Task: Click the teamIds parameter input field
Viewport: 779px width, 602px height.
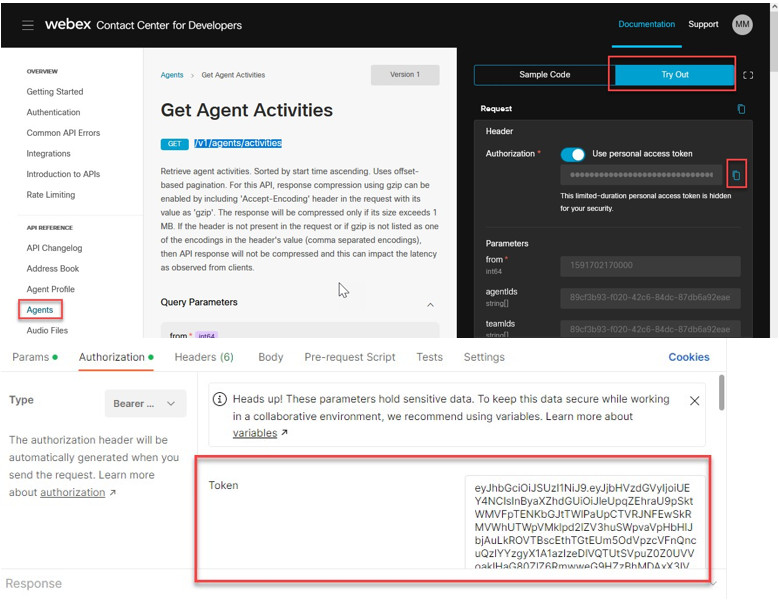Action: (x=650, y=329)
